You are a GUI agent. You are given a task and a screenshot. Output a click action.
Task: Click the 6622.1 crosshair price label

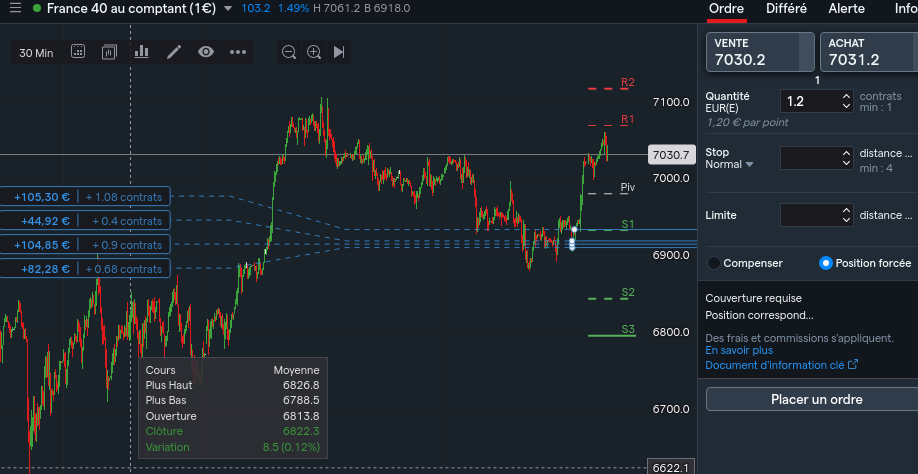pyautogui.click(x=671, y=468)
